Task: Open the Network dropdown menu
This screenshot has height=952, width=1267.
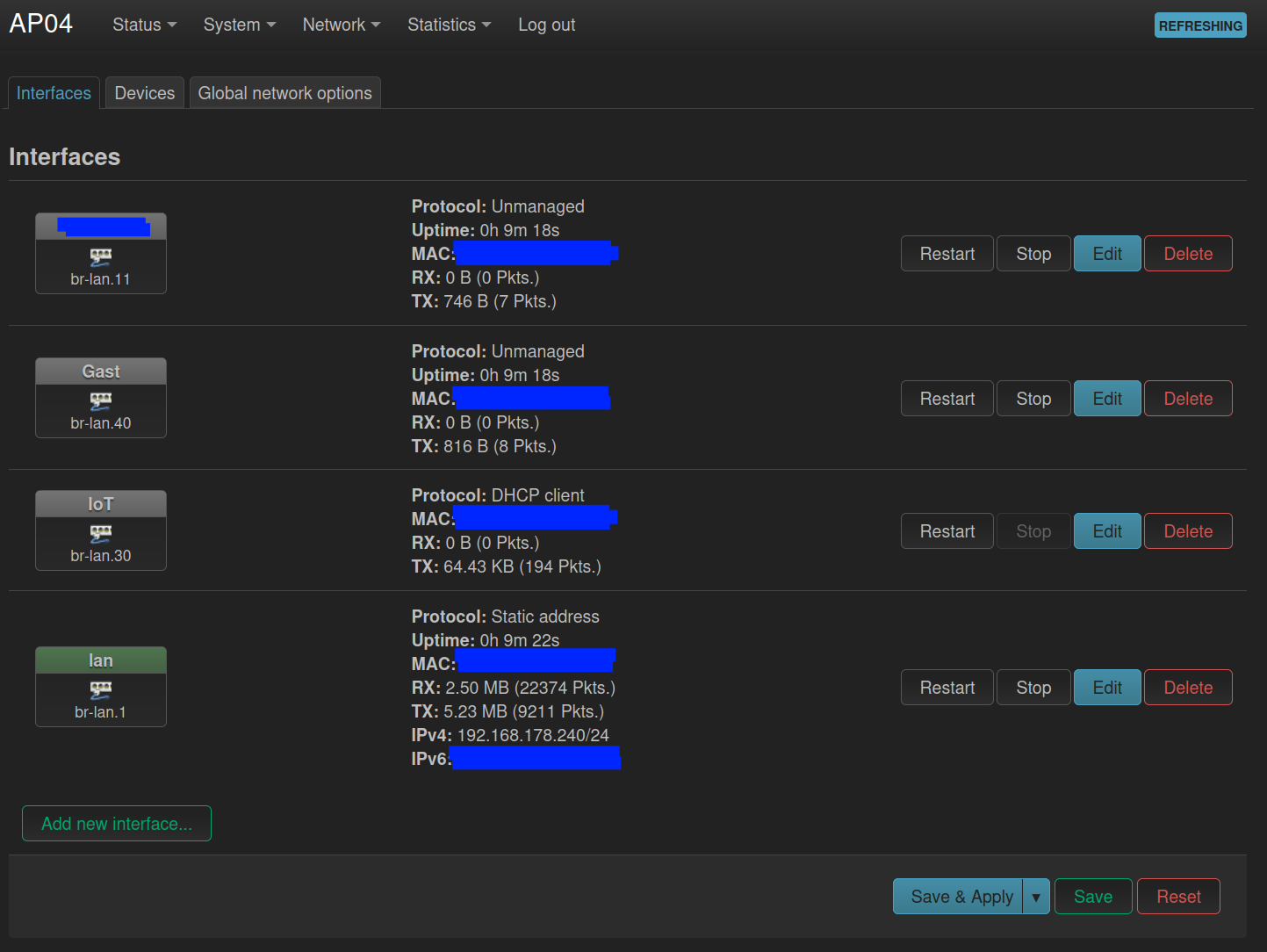Action: pos(342,25)
